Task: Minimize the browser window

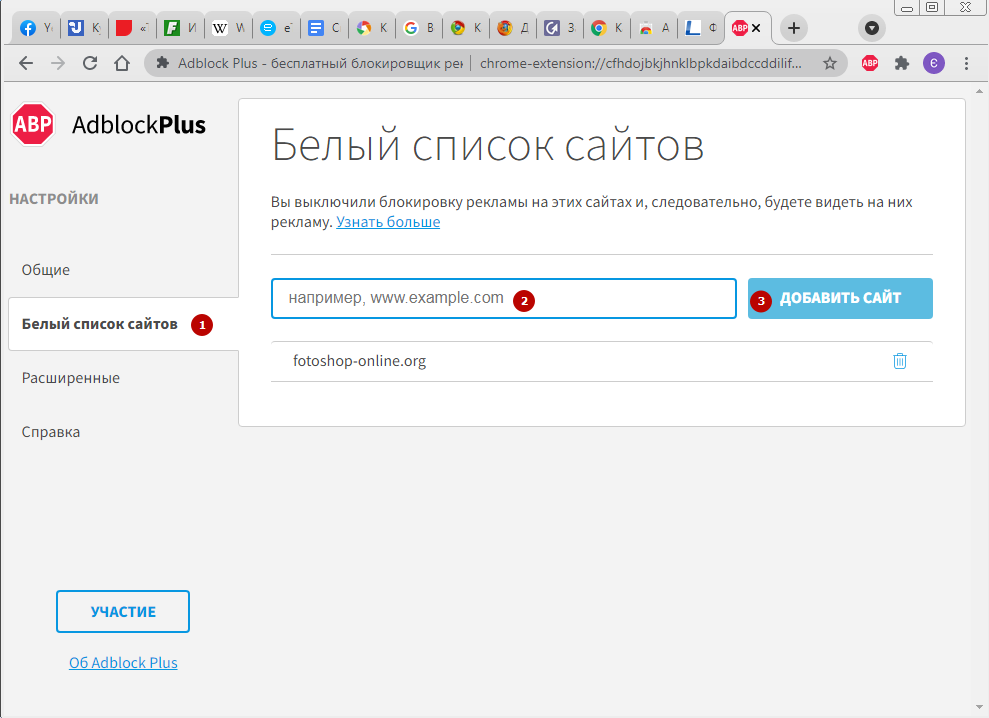Action: point(907,8)
